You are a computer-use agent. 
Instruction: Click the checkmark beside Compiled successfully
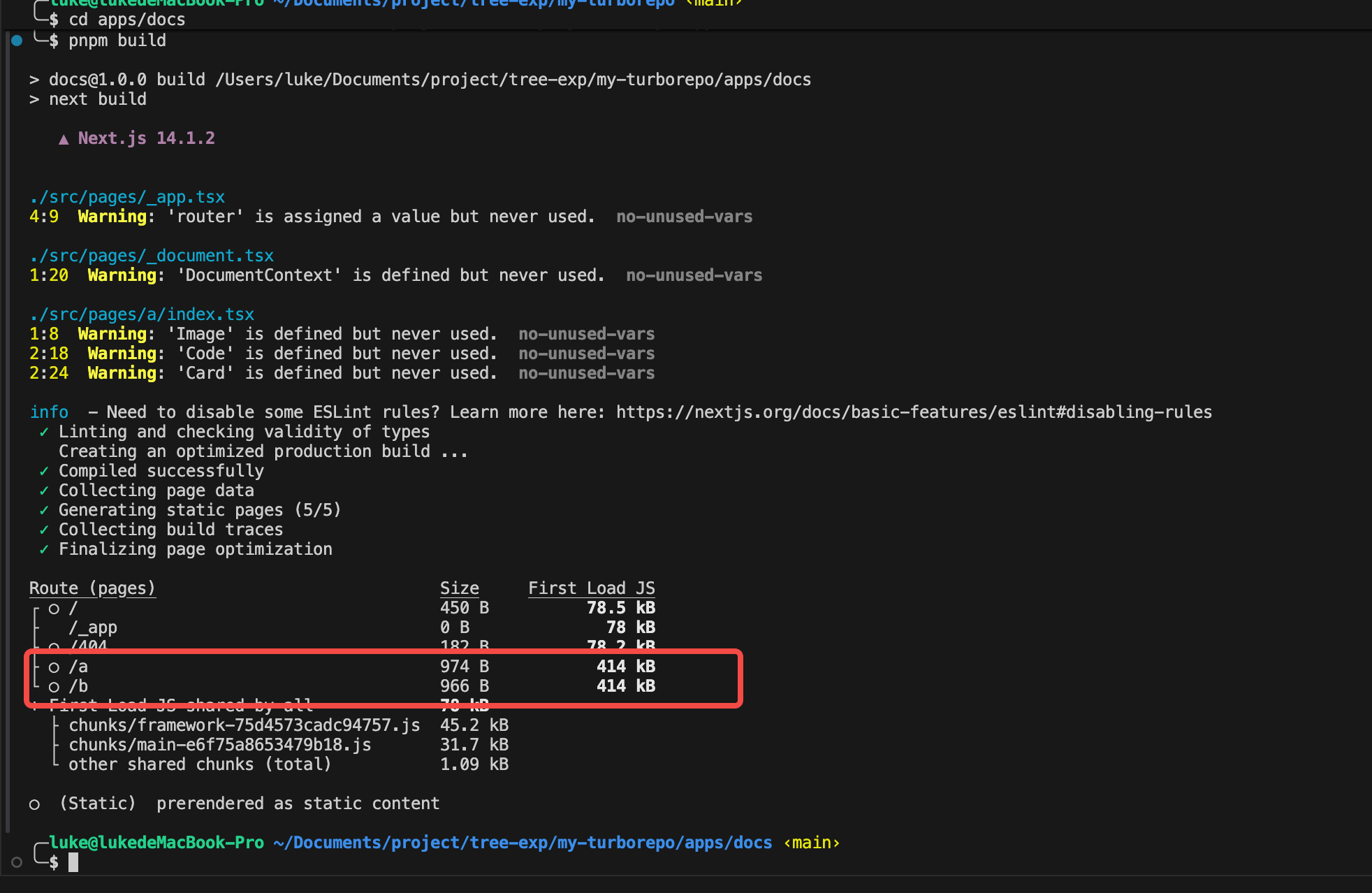coord(44,472)
